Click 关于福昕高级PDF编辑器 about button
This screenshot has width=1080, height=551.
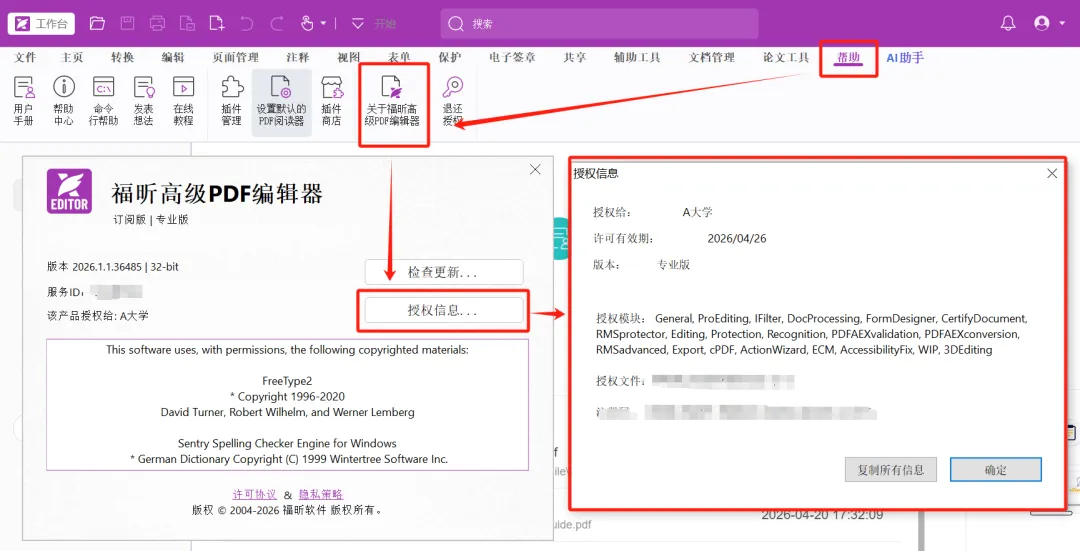392,102
